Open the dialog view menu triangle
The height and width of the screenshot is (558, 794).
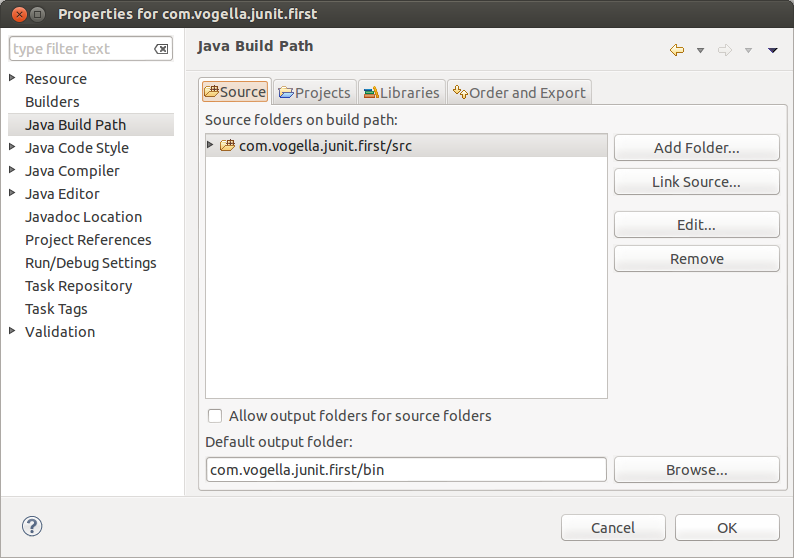[773, 50]
